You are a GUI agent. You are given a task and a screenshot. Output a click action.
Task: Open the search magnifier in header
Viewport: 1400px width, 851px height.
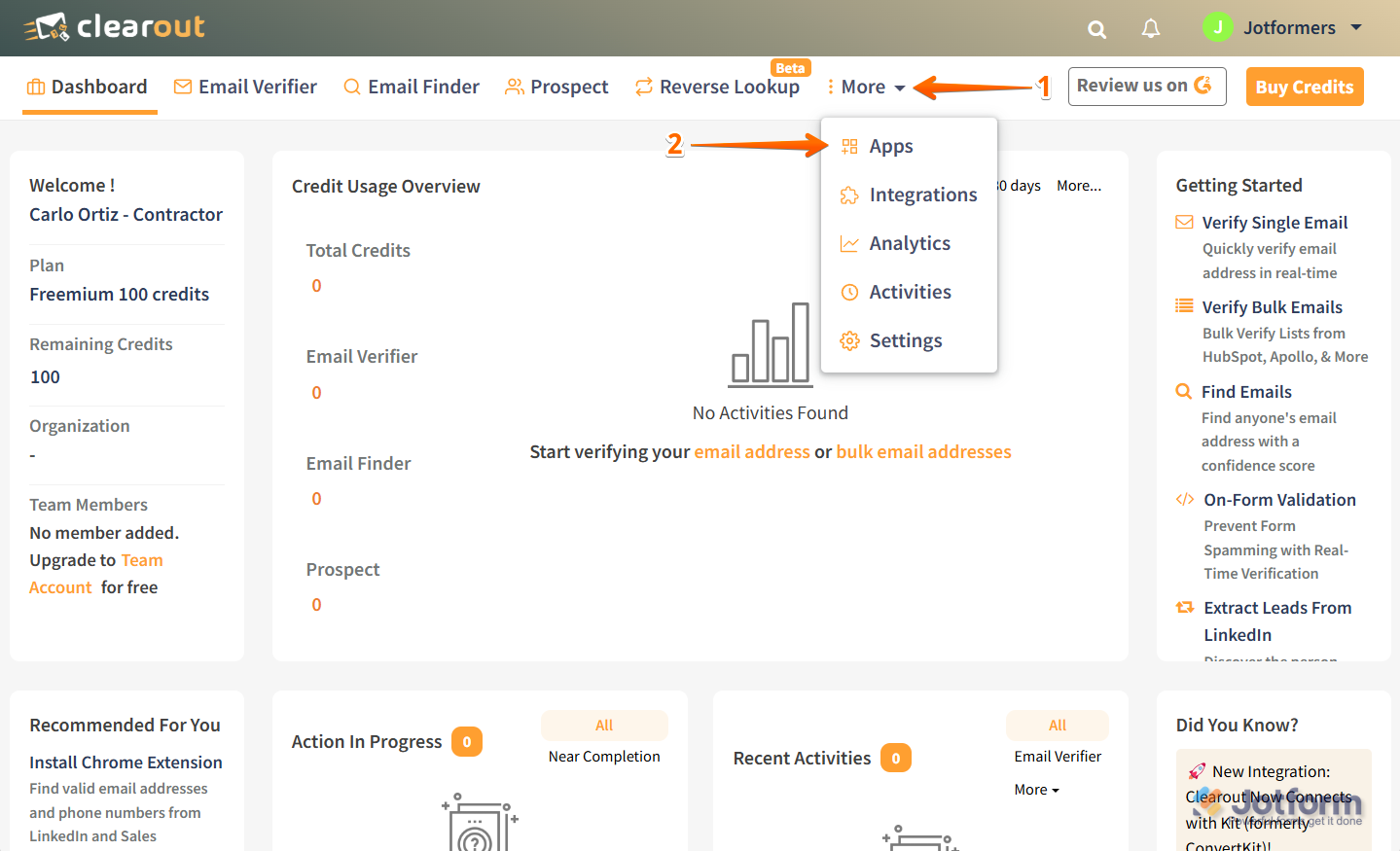pos(1096,29)
